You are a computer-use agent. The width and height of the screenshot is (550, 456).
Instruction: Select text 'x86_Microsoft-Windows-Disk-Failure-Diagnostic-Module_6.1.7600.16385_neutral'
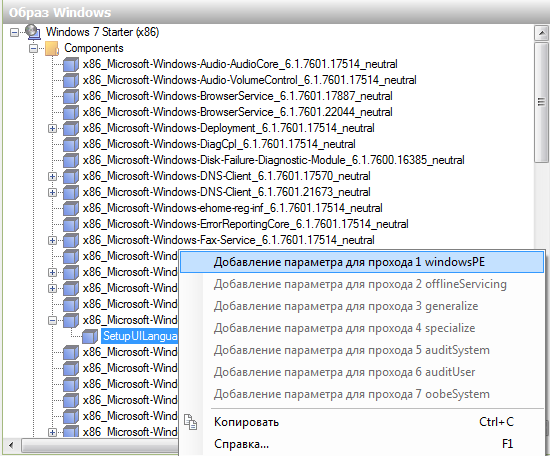[274, 160]
